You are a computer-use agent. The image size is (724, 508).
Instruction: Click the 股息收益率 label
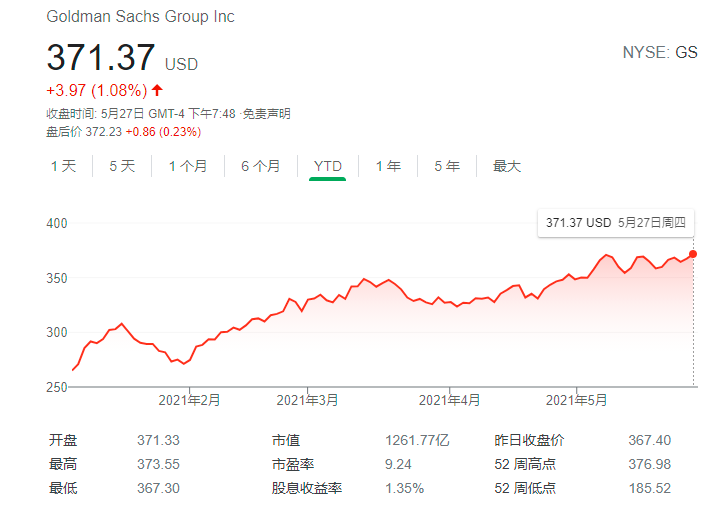(x=307, y=488)
